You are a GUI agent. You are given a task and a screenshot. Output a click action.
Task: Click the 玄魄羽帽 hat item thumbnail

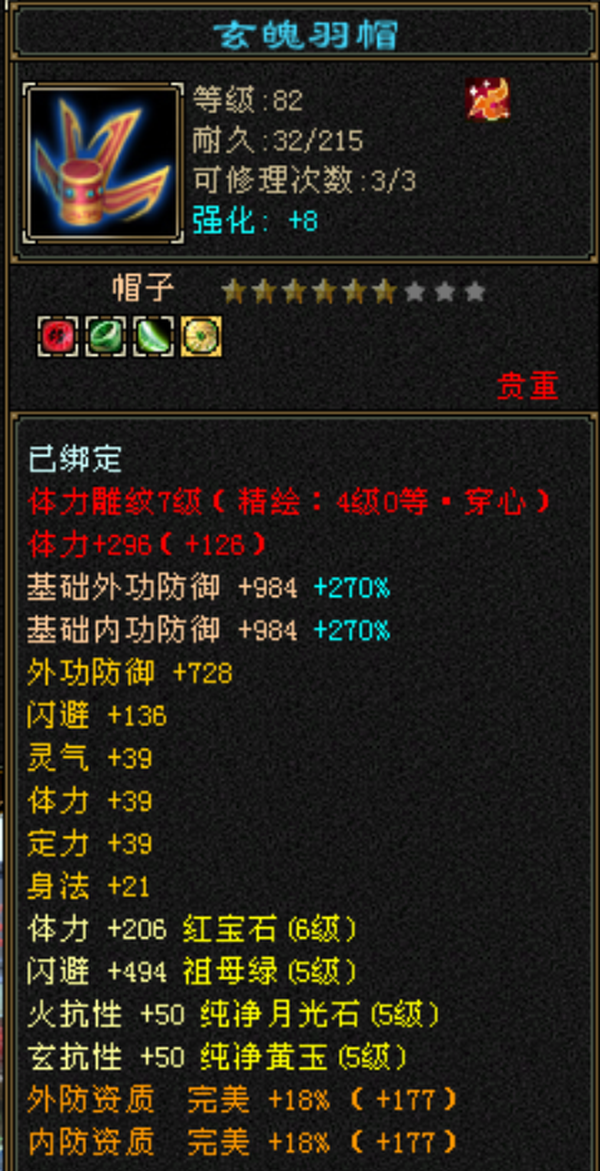tap(103, 164)
